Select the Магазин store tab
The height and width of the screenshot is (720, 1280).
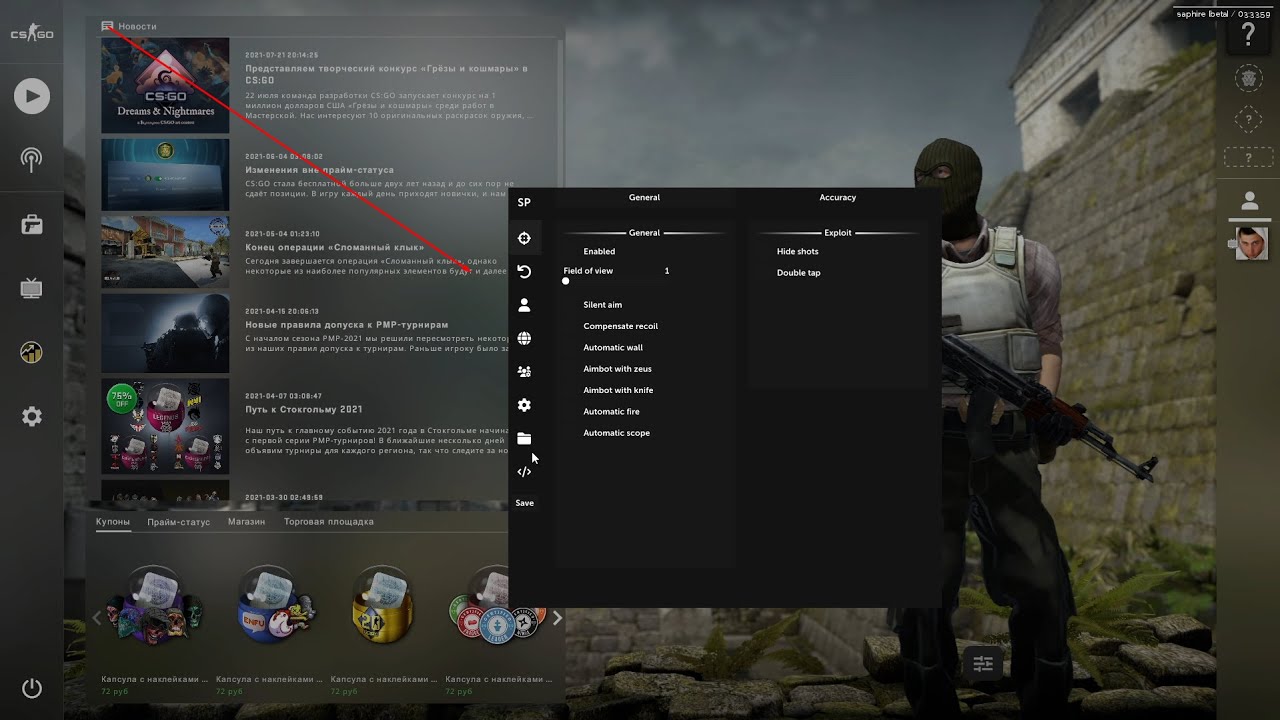coord(246,522)
